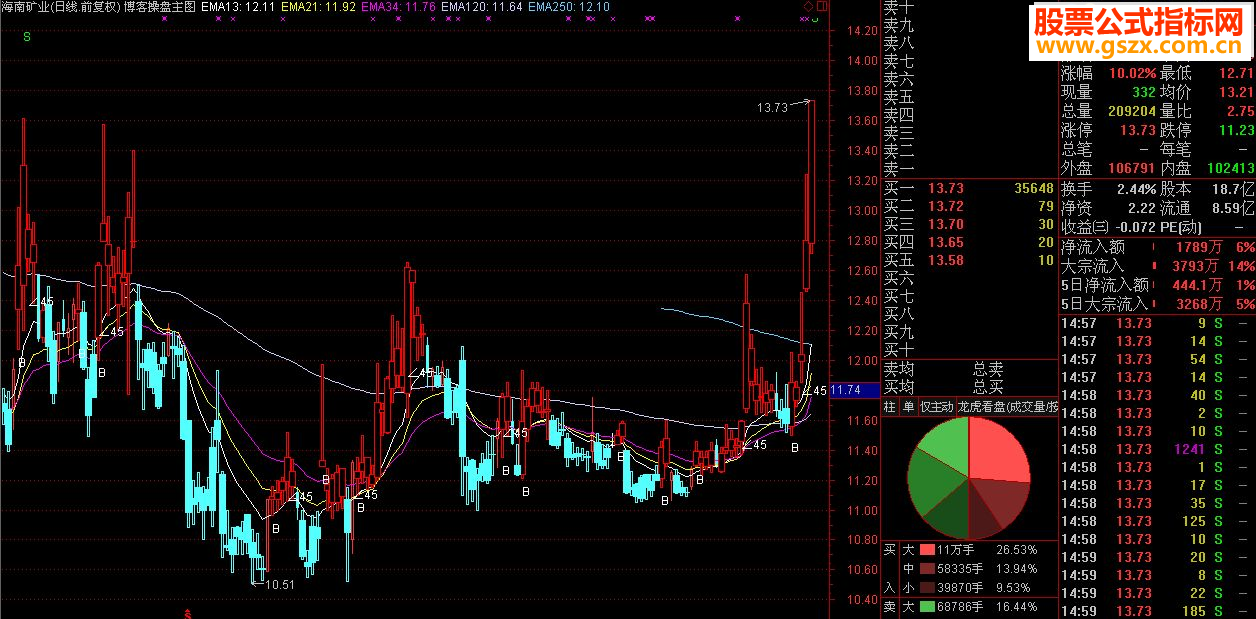Click the 跌停 11.23 value
This screenshot has height=619, width=1256.
pos(1236,130)
